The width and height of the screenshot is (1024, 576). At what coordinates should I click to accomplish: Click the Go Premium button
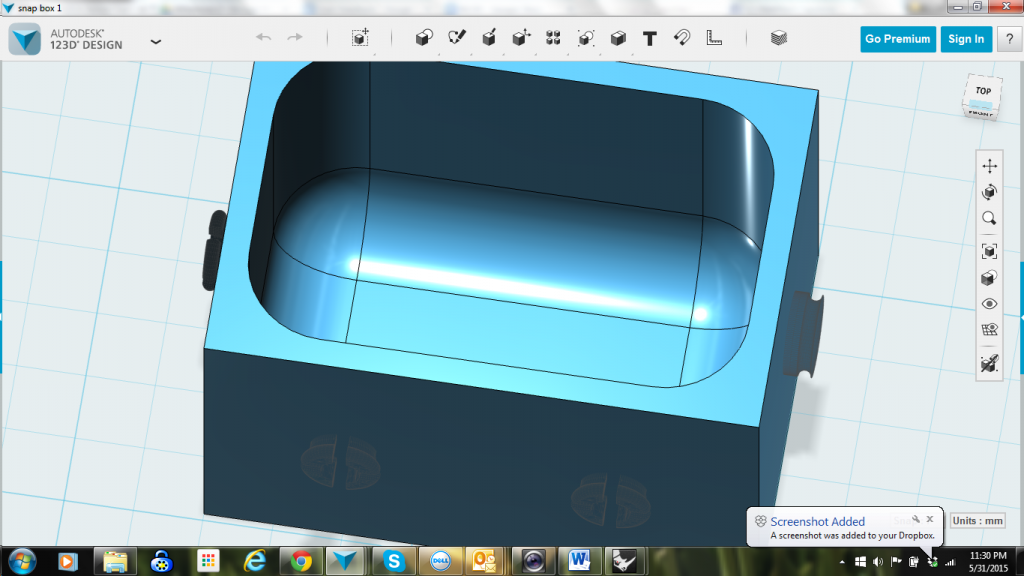[x=897, y=39]
